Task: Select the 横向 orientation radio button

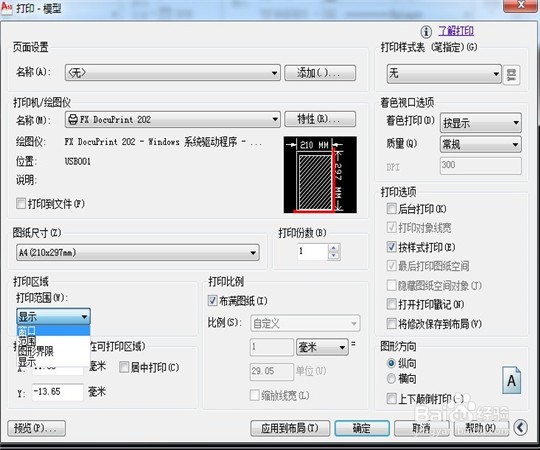Action: pyautogui.click(x=391, y=379)
